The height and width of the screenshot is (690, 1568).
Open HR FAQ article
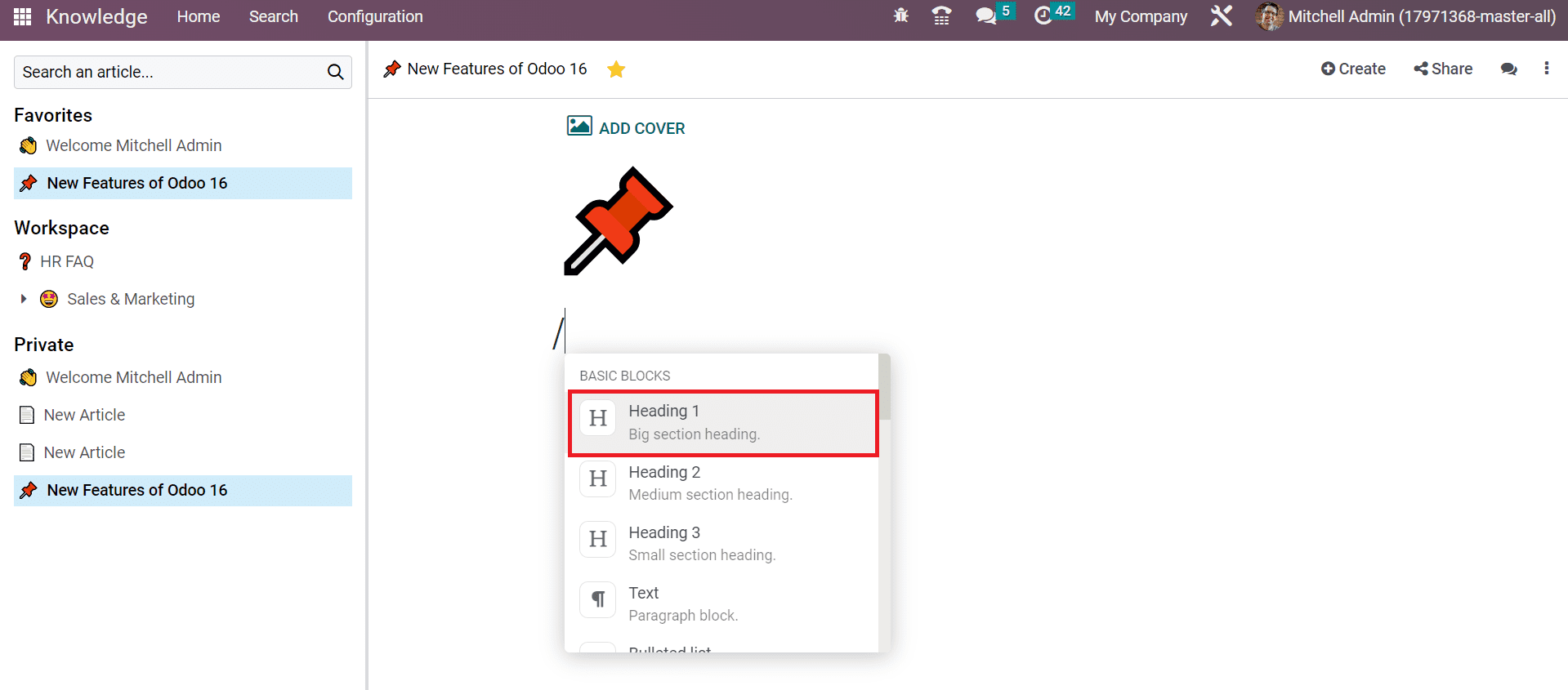[67, 262]
